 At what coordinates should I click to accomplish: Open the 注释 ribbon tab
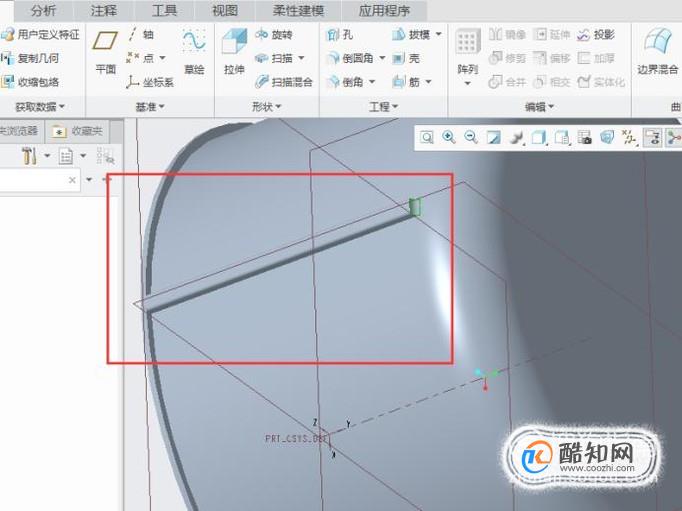[104, 11]
